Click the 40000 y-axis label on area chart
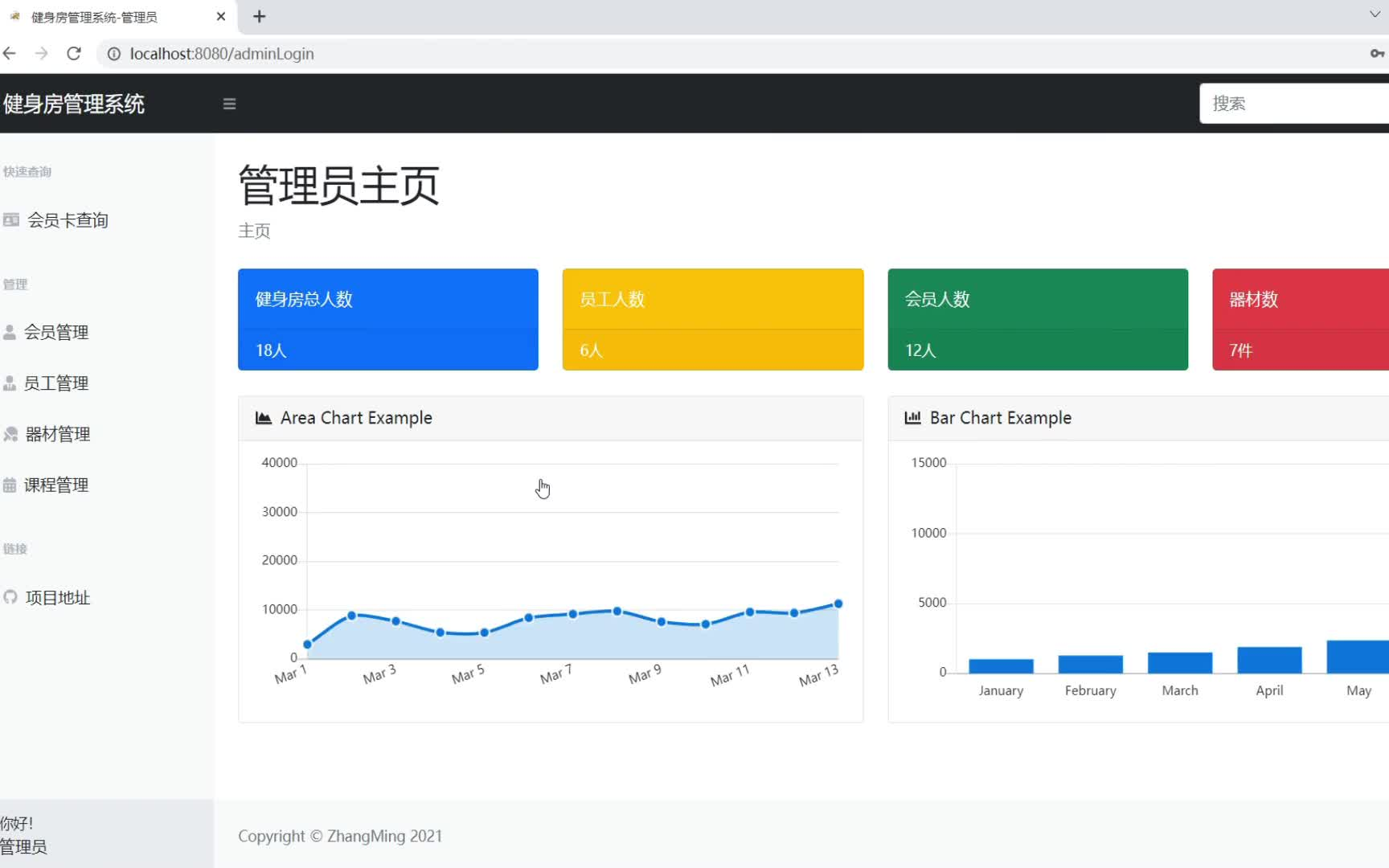The image size is (1389, 868). click(x=279, y=463)
